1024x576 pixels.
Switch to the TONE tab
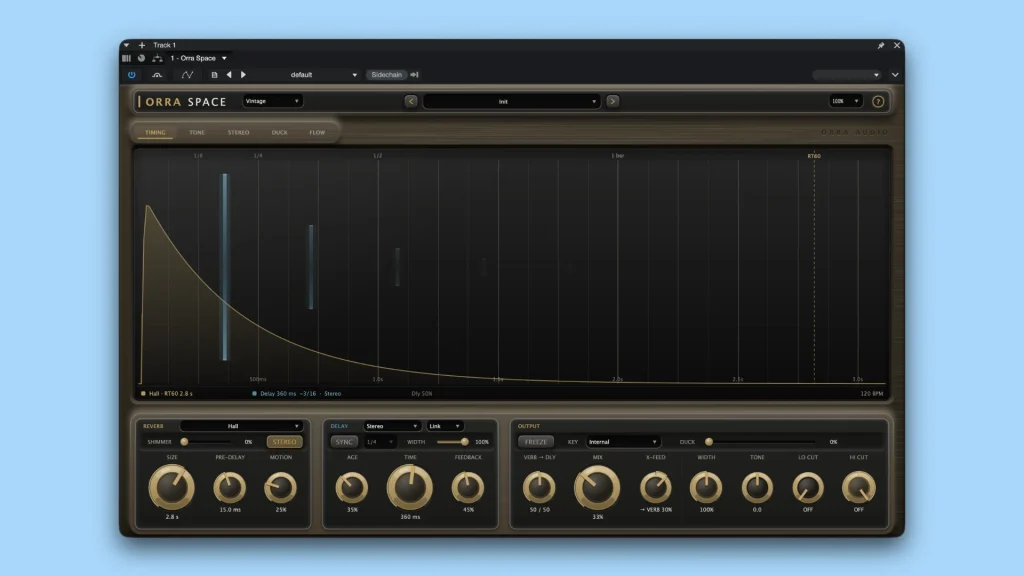pyautogui.click(x=197, y=133)
